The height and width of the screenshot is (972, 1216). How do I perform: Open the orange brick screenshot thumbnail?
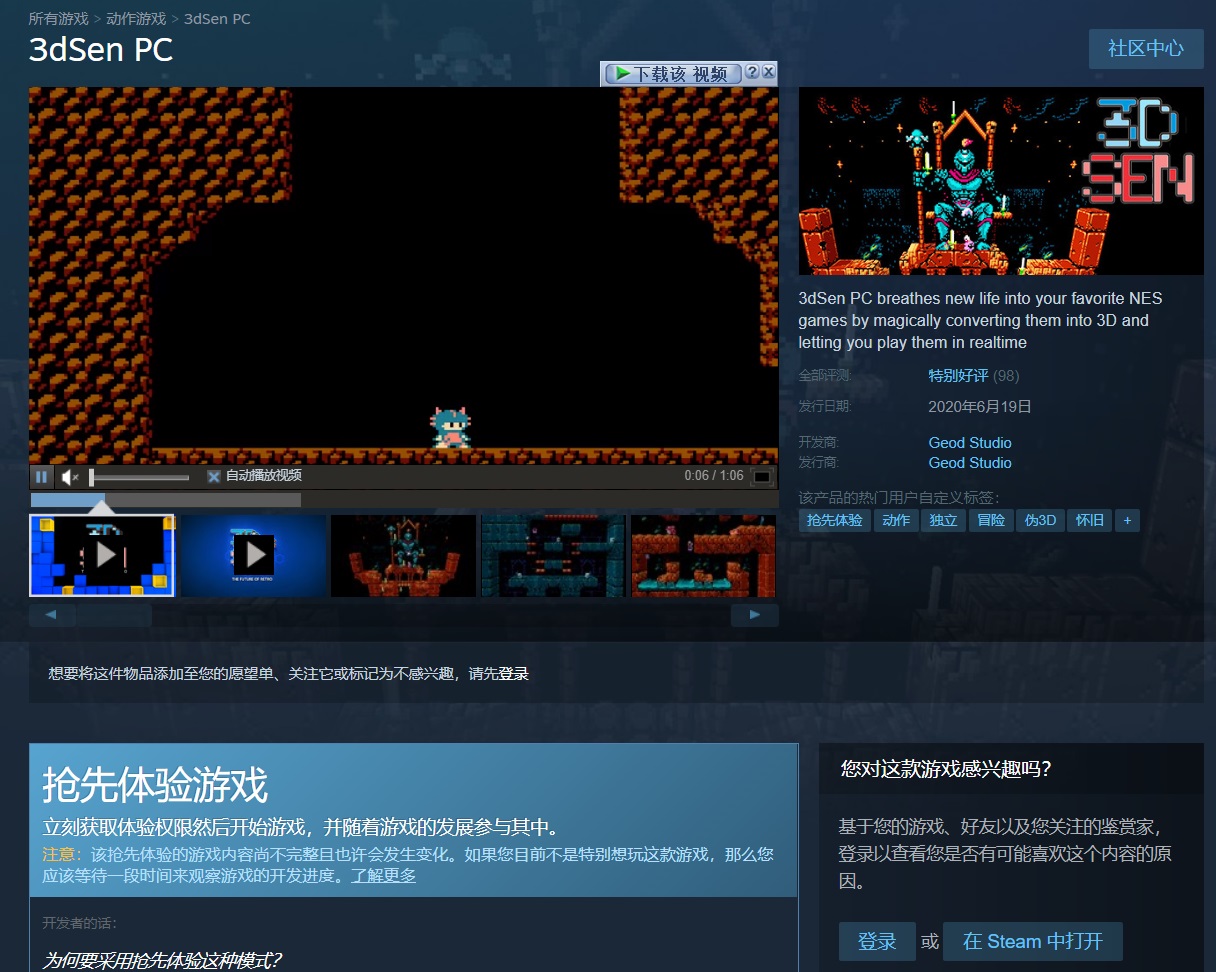click(x=703, y=556)
